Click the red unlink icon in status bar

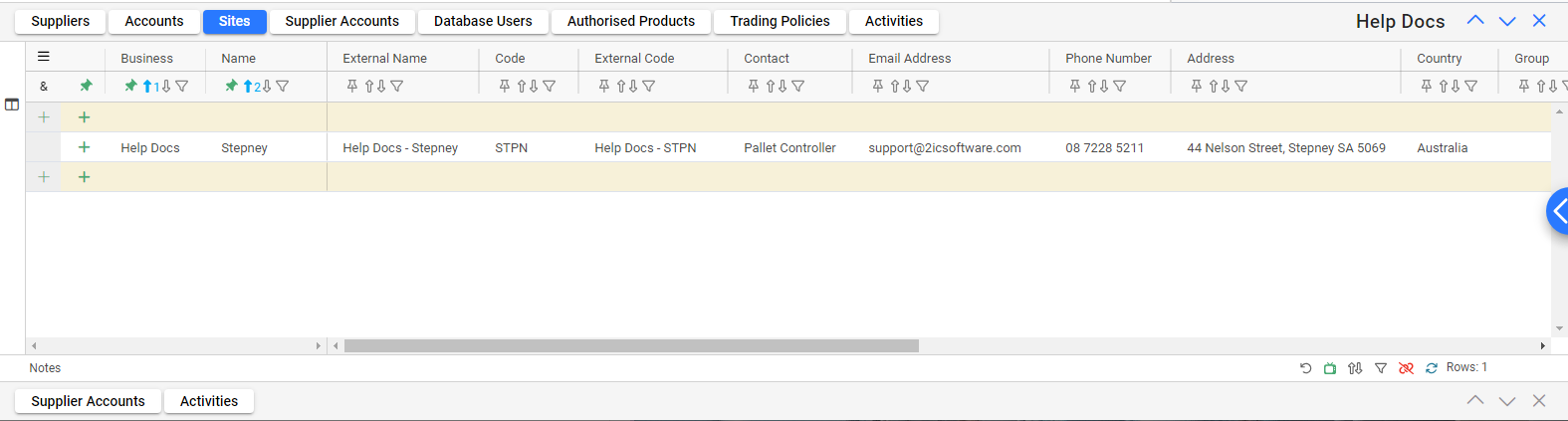pyautogui.click(x=1406, y=368)
